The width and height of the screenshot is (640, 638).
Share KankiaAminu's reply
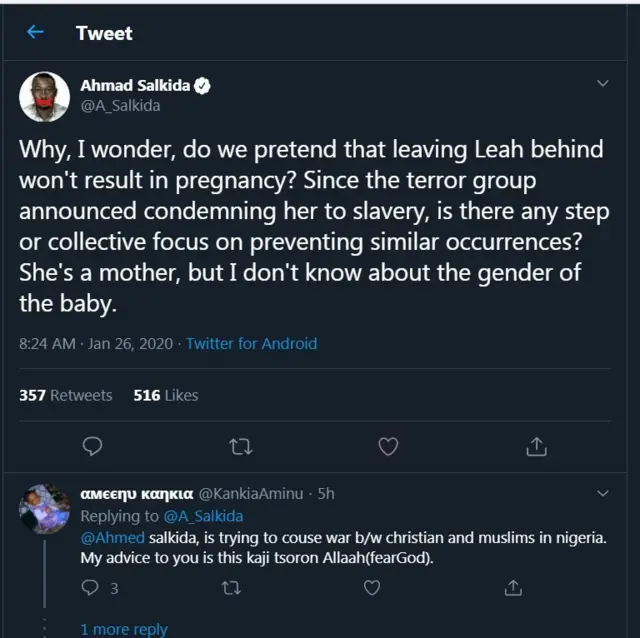tap(513, 589)
